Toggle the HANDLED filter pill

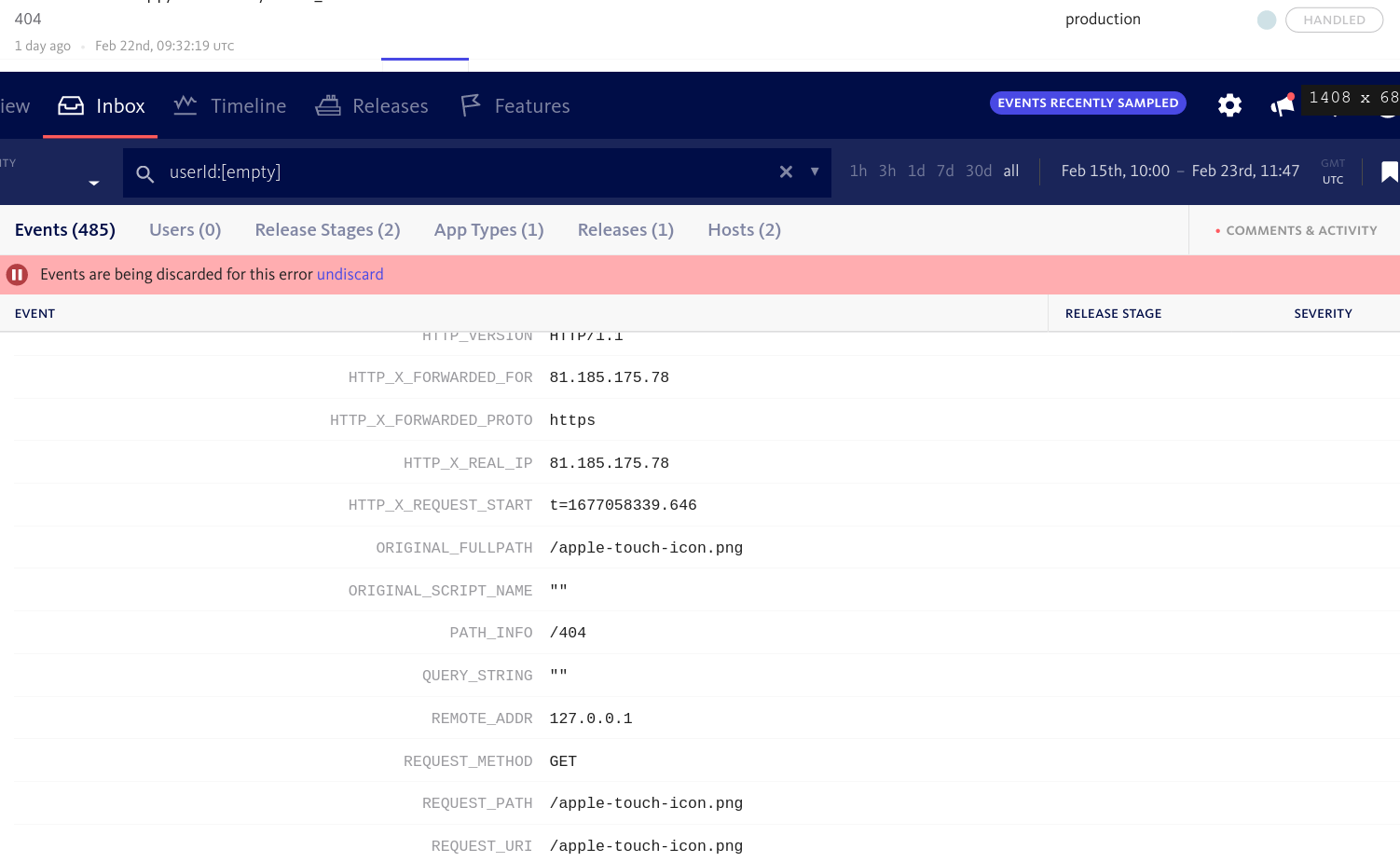tap(1334, 19)
